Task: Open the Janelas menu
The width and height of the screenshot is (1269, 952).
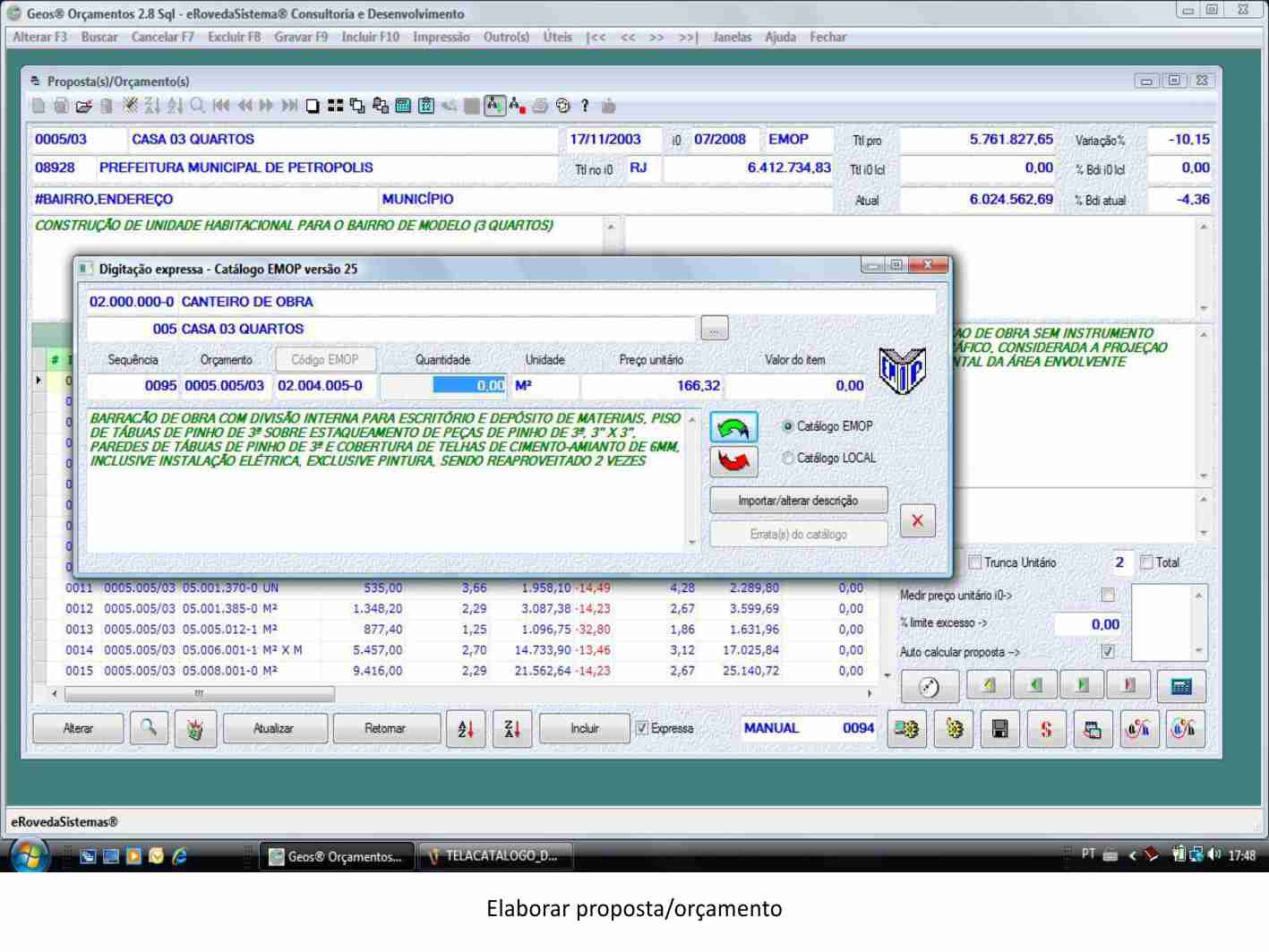Action: tap(732, 37)
